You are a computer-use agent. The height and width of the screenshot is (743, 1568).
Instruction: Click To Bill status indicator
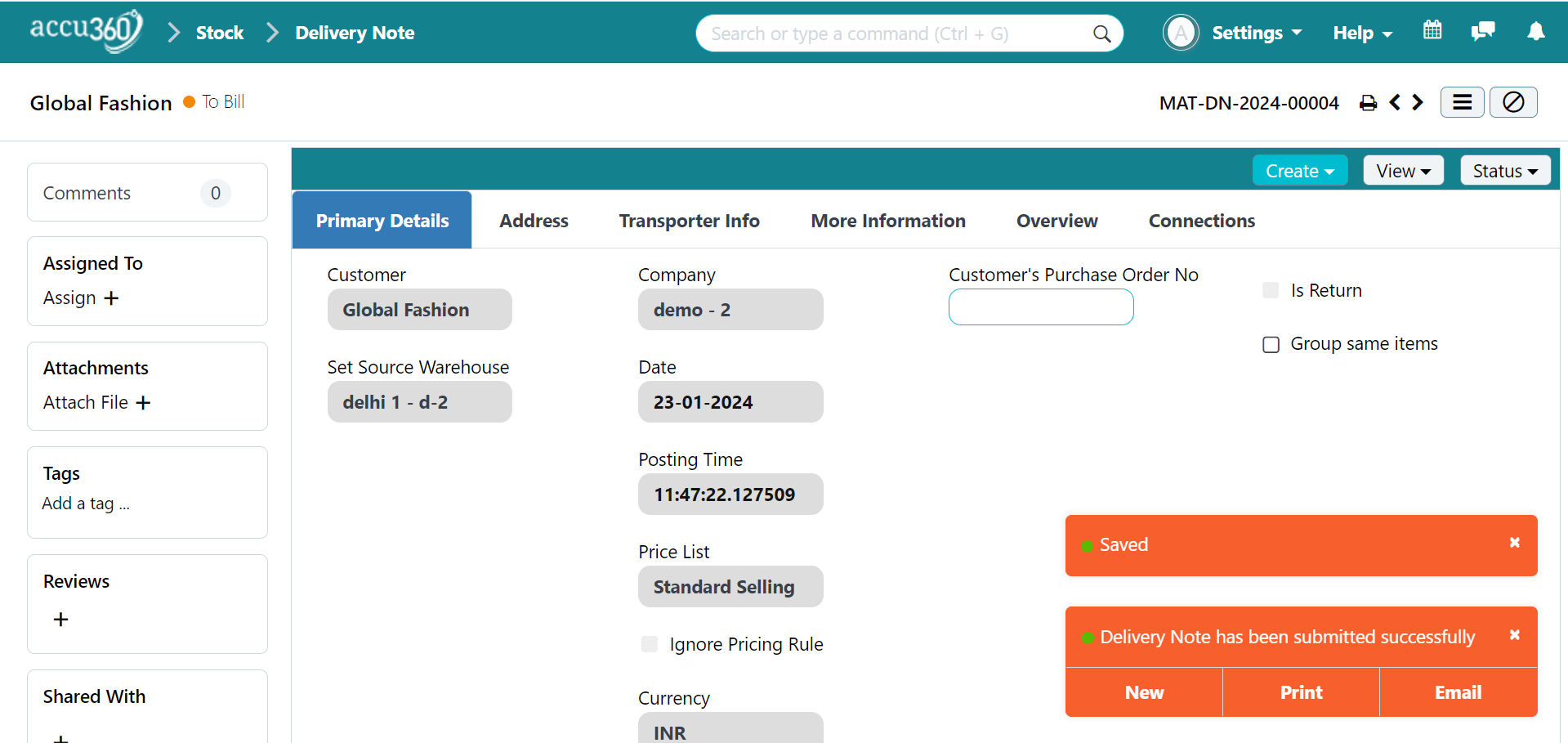[x=214, y=102]
